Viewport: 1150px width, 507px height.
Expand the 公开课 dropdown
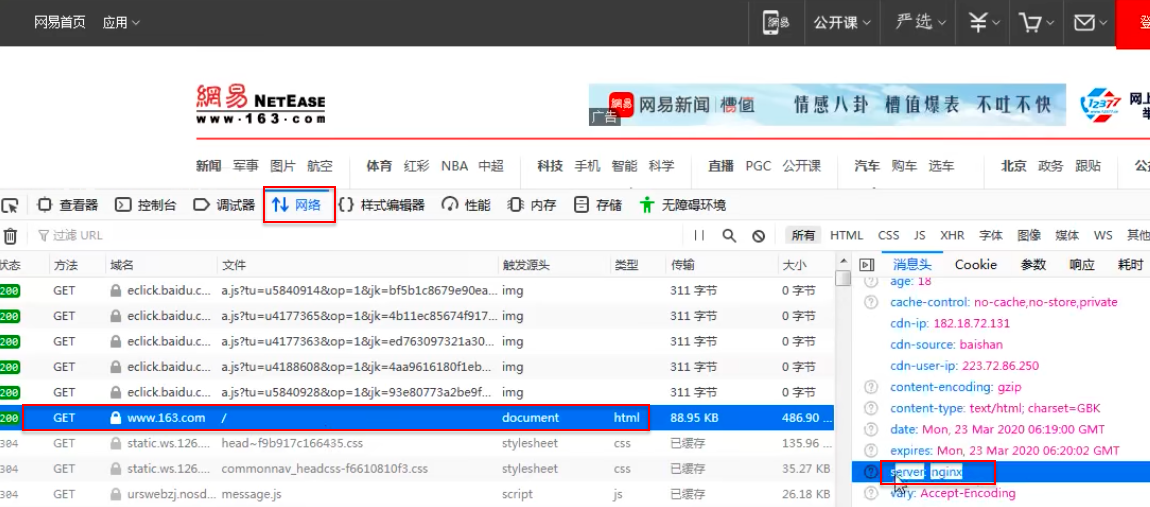[842, 23]
